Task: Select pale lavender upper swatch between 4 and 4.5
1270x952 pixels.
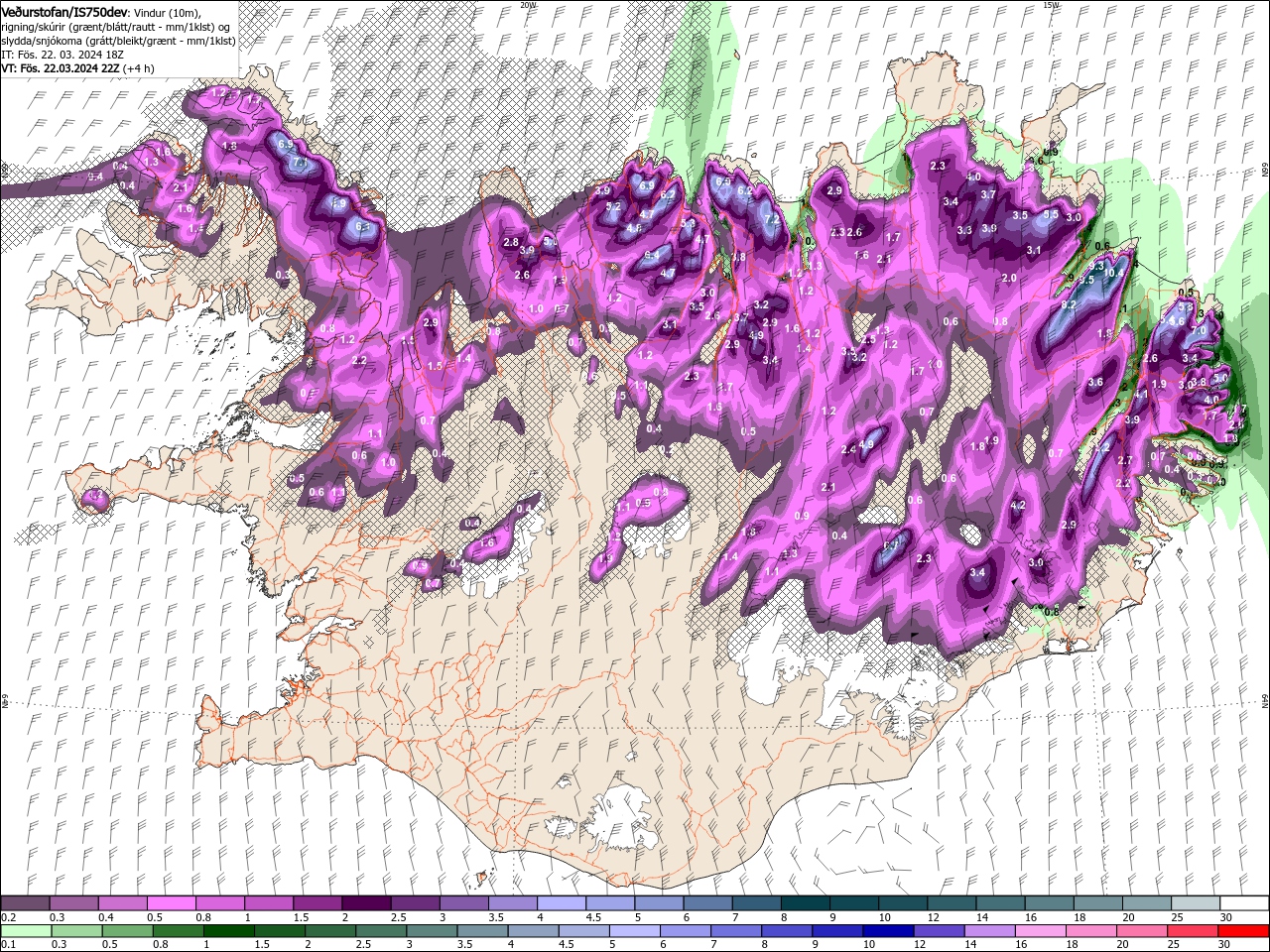Action: pyautogui.click(x=562, y=903)
